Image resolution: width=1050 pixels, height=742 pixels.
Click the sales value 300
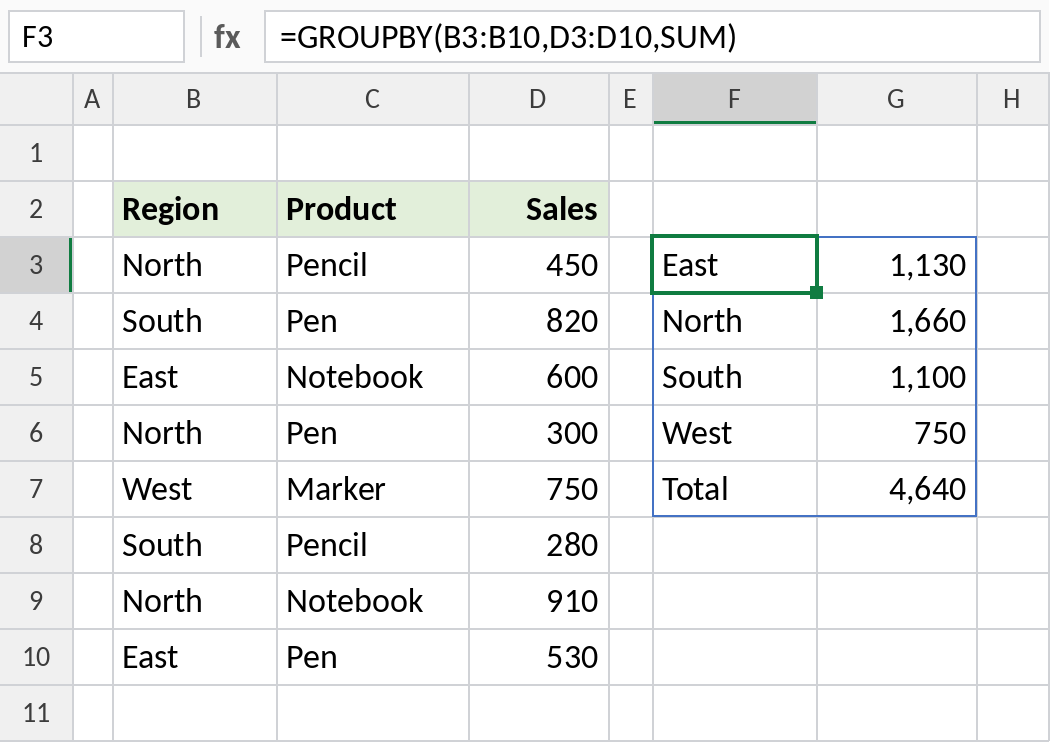point(539,433)
